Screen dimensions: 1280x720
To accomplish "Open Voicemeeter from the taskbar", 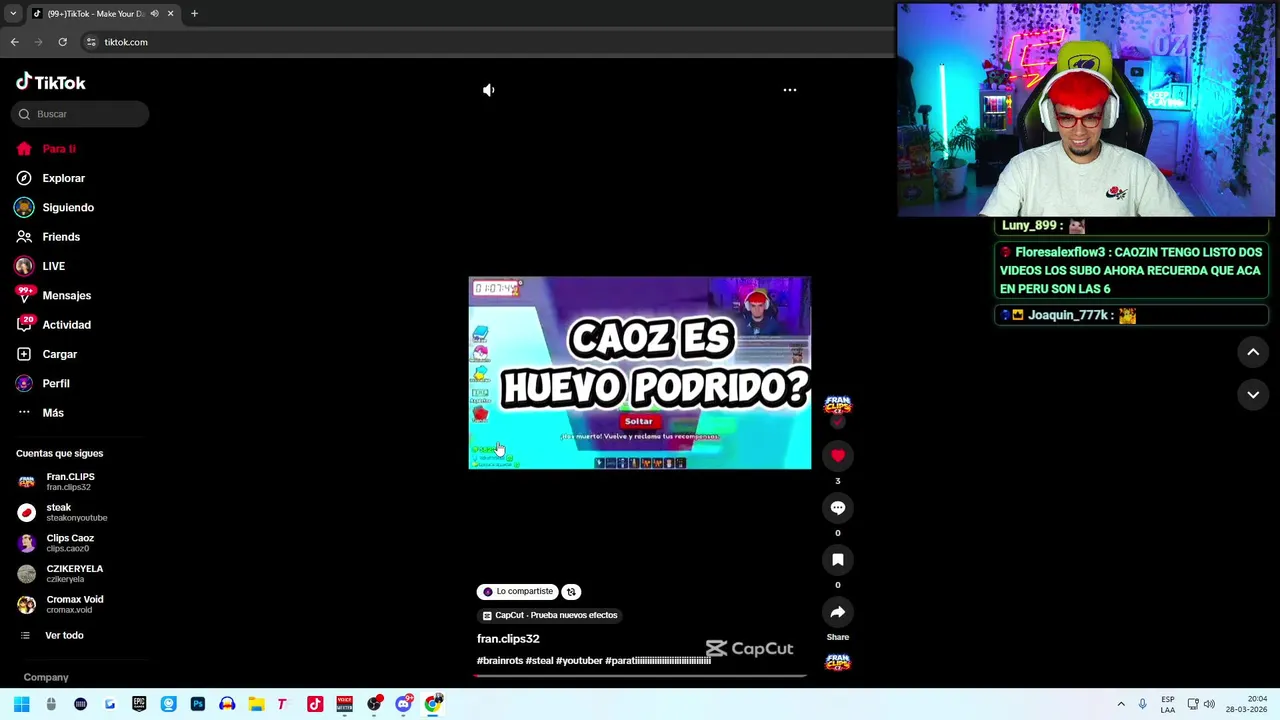I will tap(344, 704).
